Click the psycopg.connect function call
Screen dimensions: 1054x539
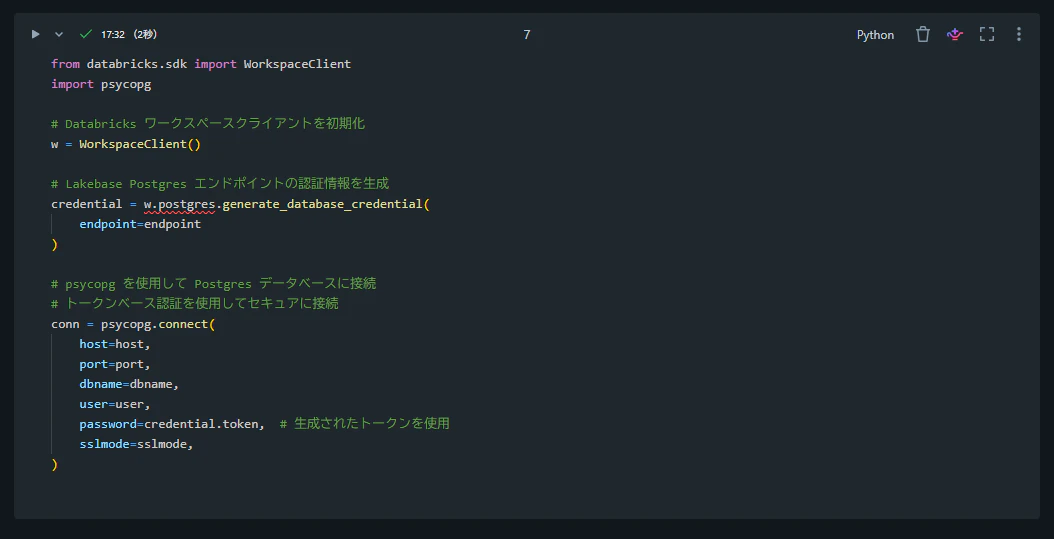pos(158,325)
